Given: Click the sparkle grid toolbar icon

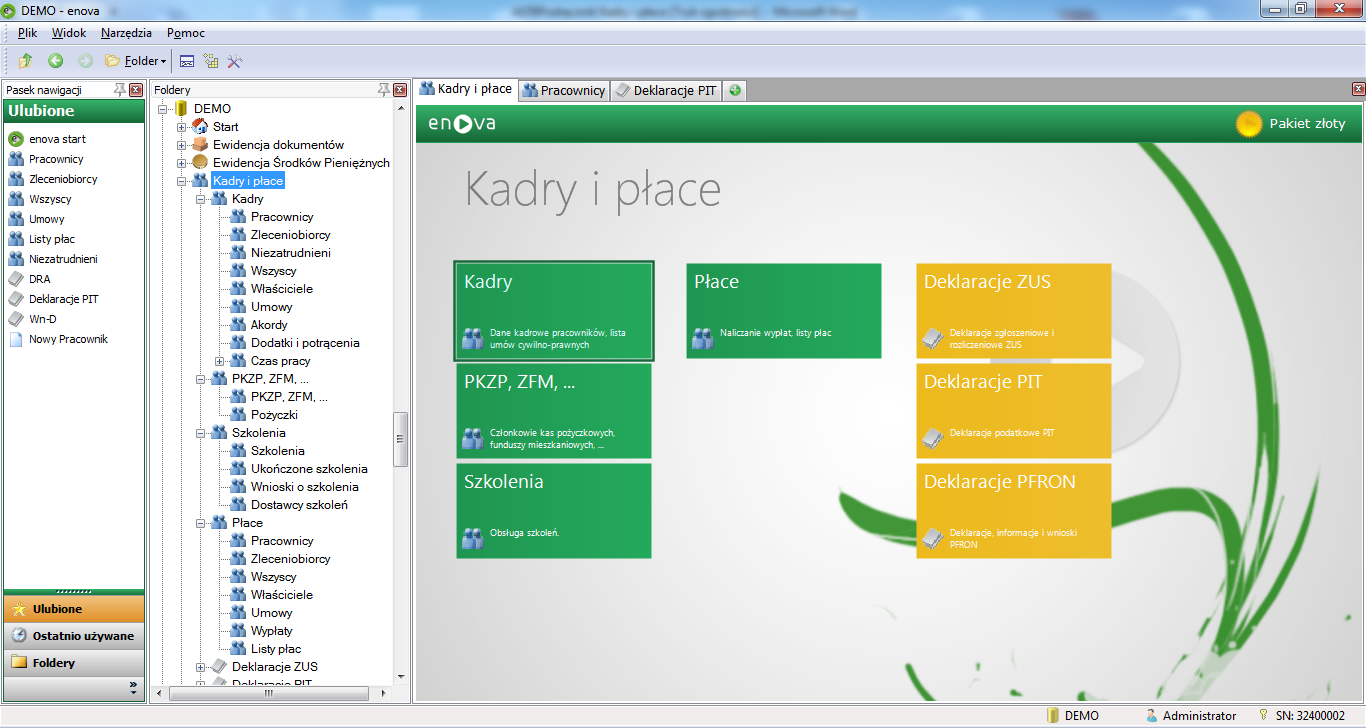Looking at the screenshot, I should (x=210, y=61).
